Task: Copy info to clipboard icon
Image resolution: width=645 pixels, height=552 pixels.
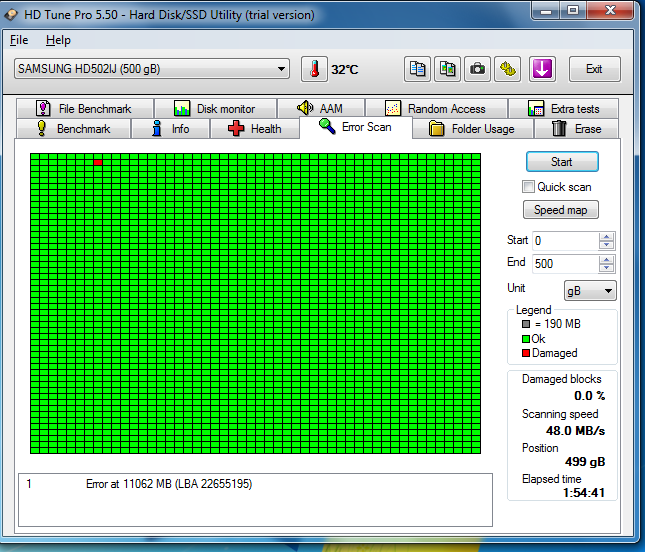Action: pos(418,69)
